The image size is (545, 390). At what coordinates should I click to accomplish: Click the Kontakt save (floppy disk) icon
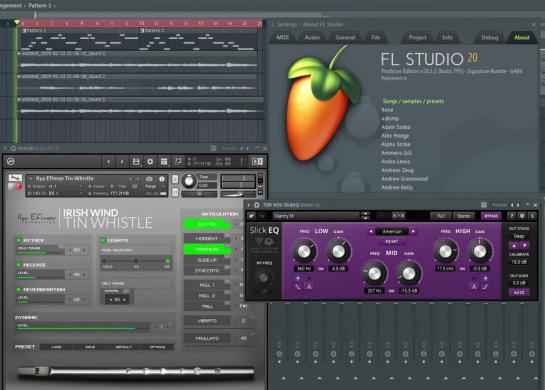[x=136, y=162]
